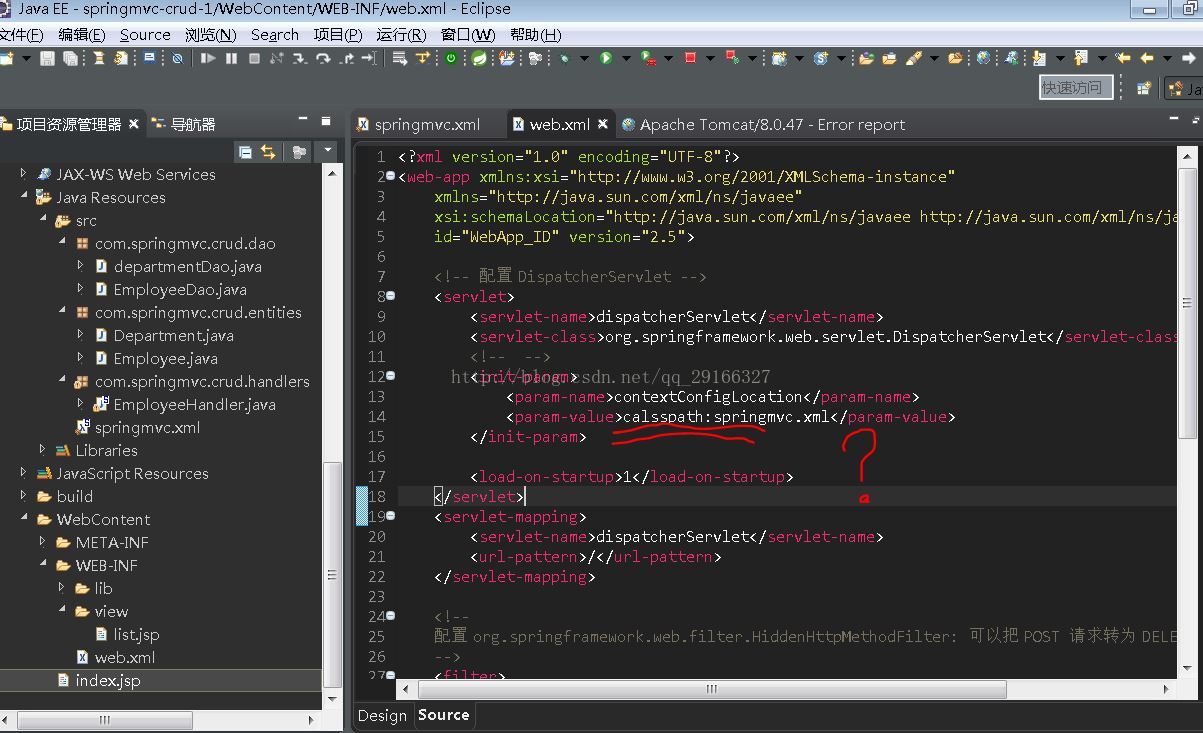Click the debug bug icon
Screen dimensions: 1203x733
[x=566, y=59]
